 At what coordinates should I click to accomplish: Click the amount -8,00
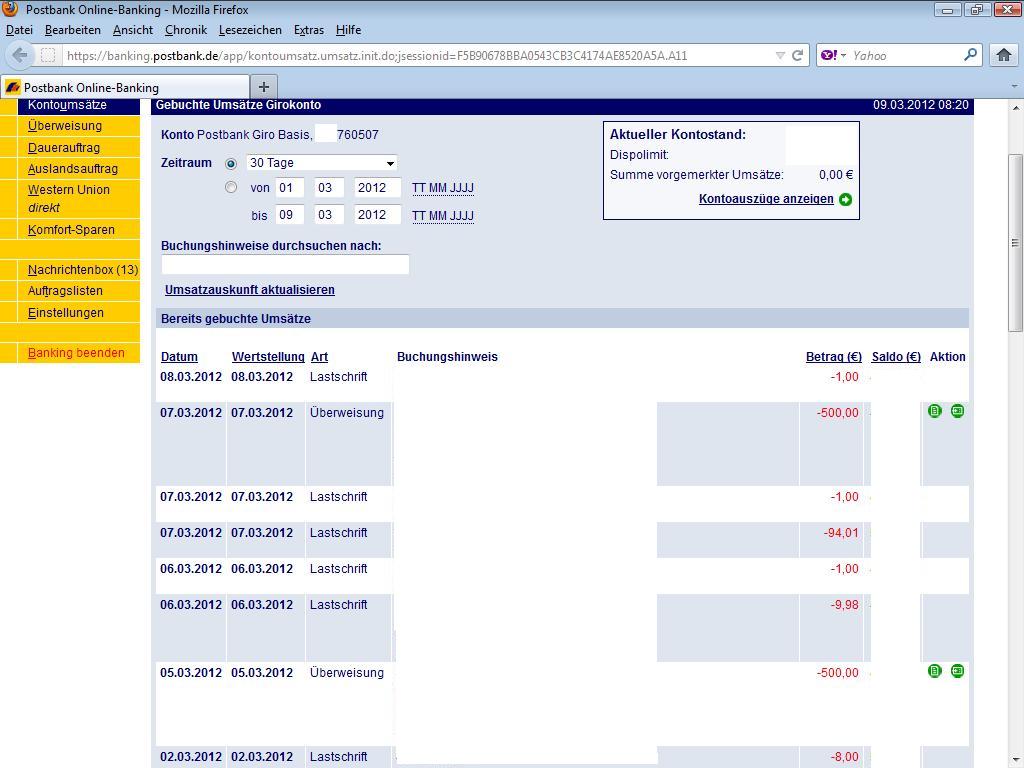pos(844,757)
